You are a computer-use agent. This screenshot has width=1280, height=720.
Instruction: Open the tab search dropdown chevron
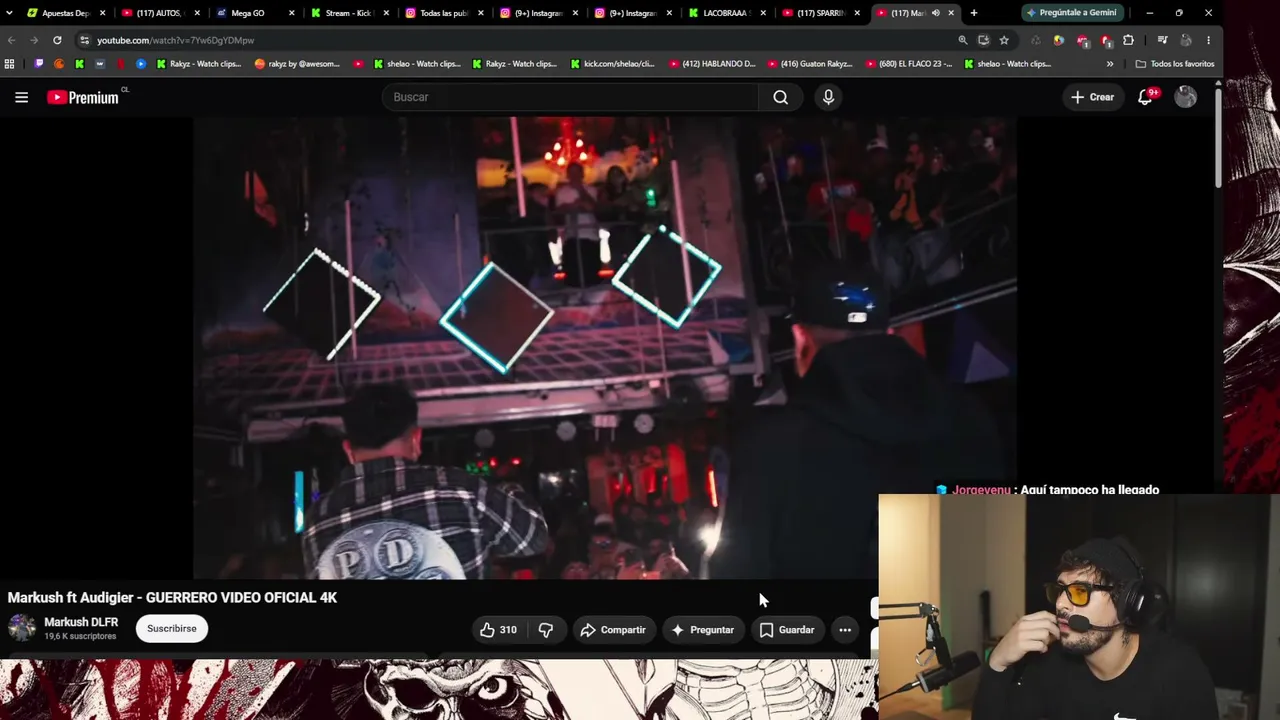click(x=10, y=13)
